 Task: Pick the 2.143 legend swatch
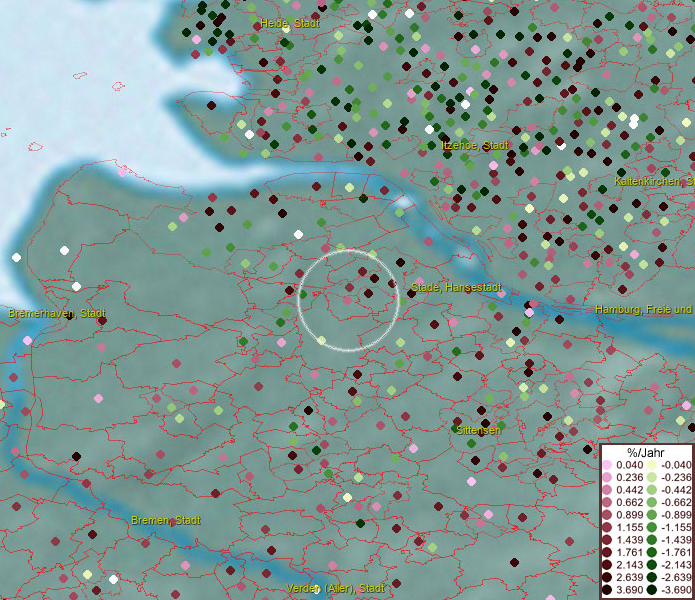(x=607, y=565)
